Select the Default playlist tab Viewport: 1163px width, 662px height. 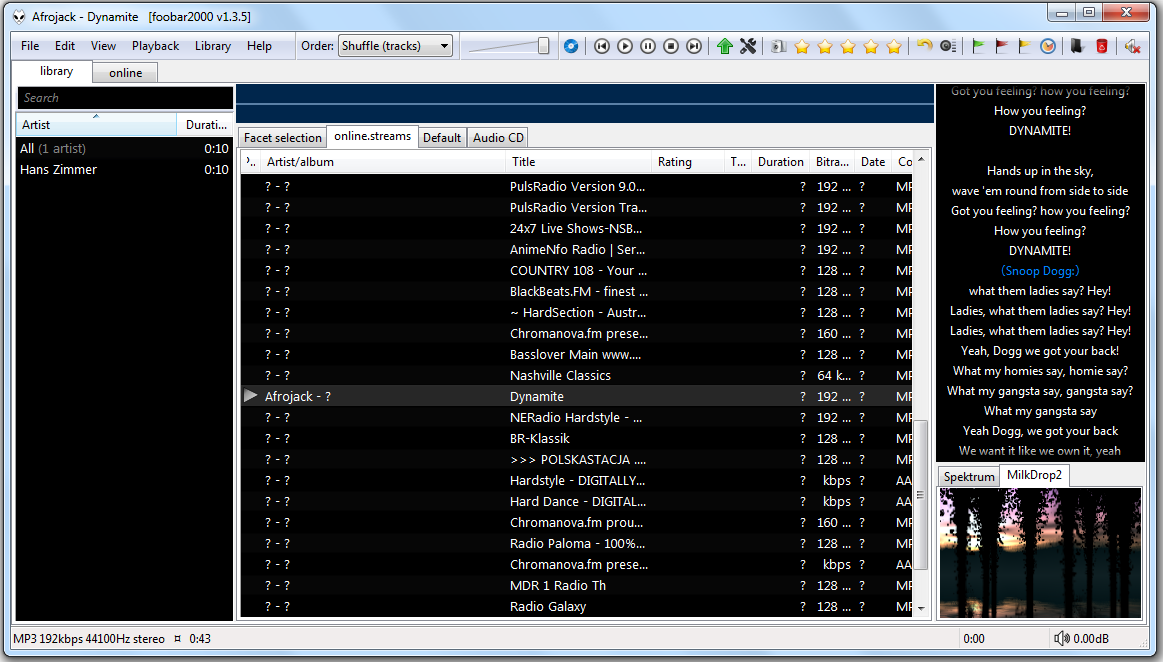[442, 138]
